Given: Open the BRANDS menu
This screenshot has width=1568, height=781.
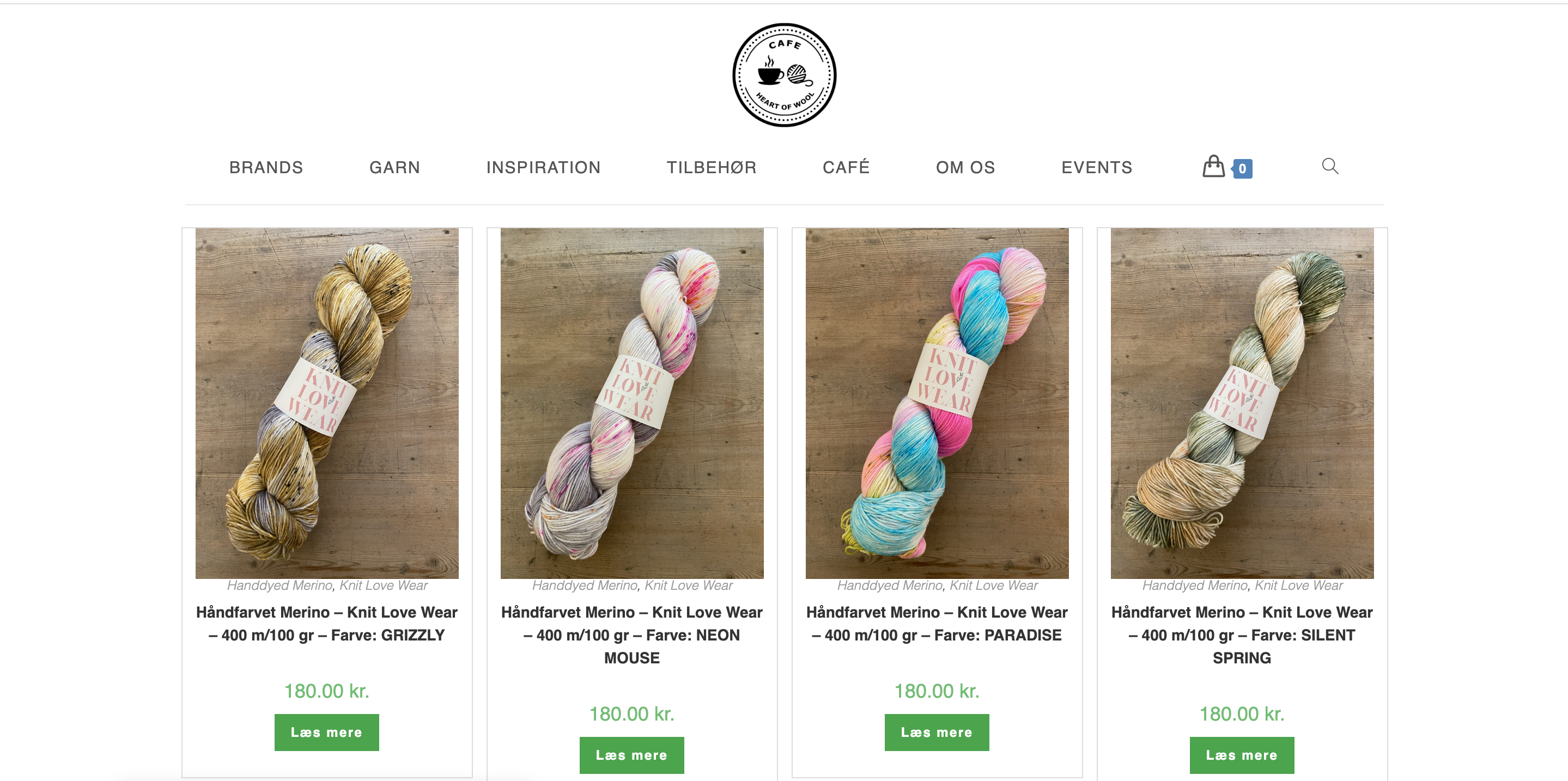Looking at the screenshot, I should click(x=266, y=167).
